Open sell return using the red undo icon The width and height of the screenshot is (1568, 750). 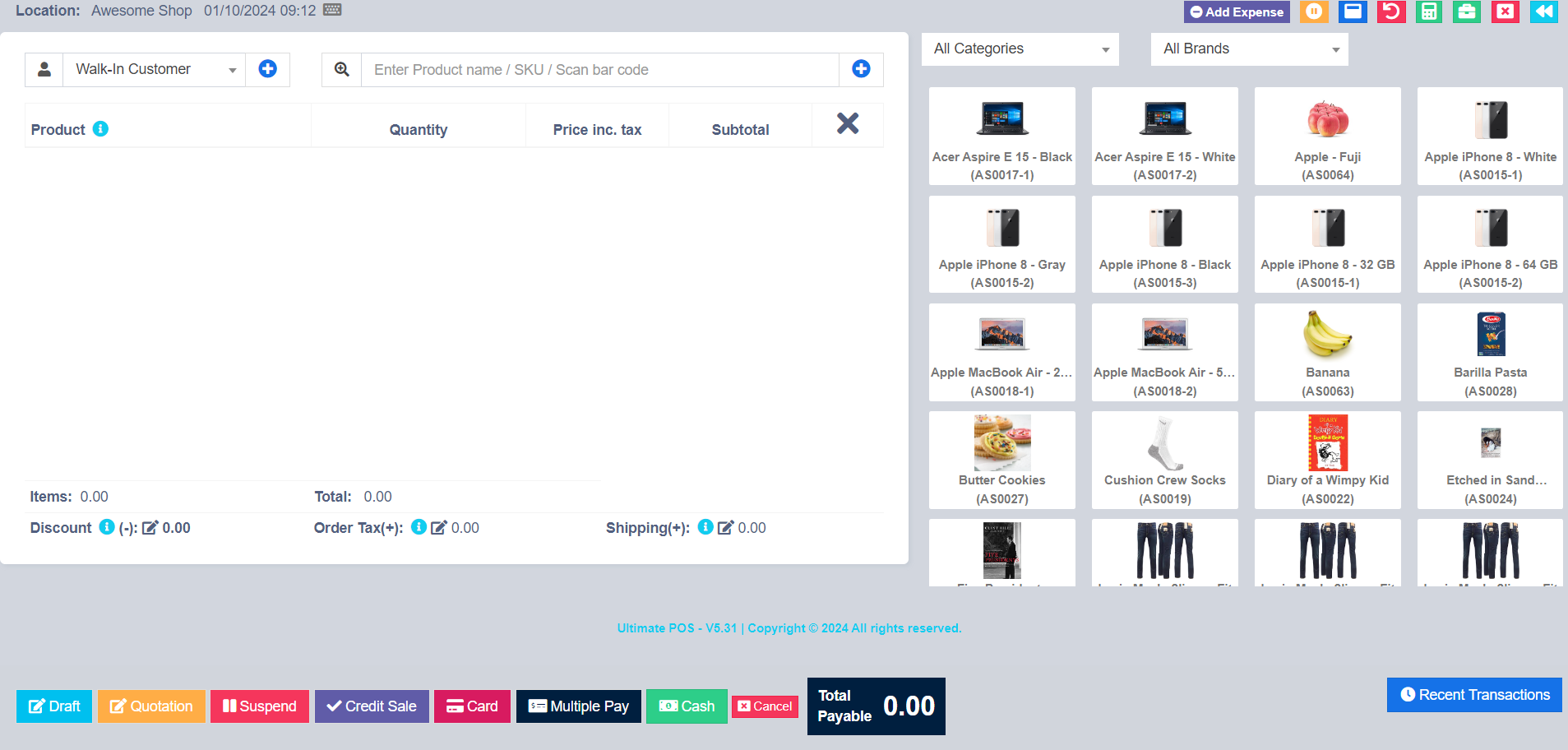[x=1391, y=12]
